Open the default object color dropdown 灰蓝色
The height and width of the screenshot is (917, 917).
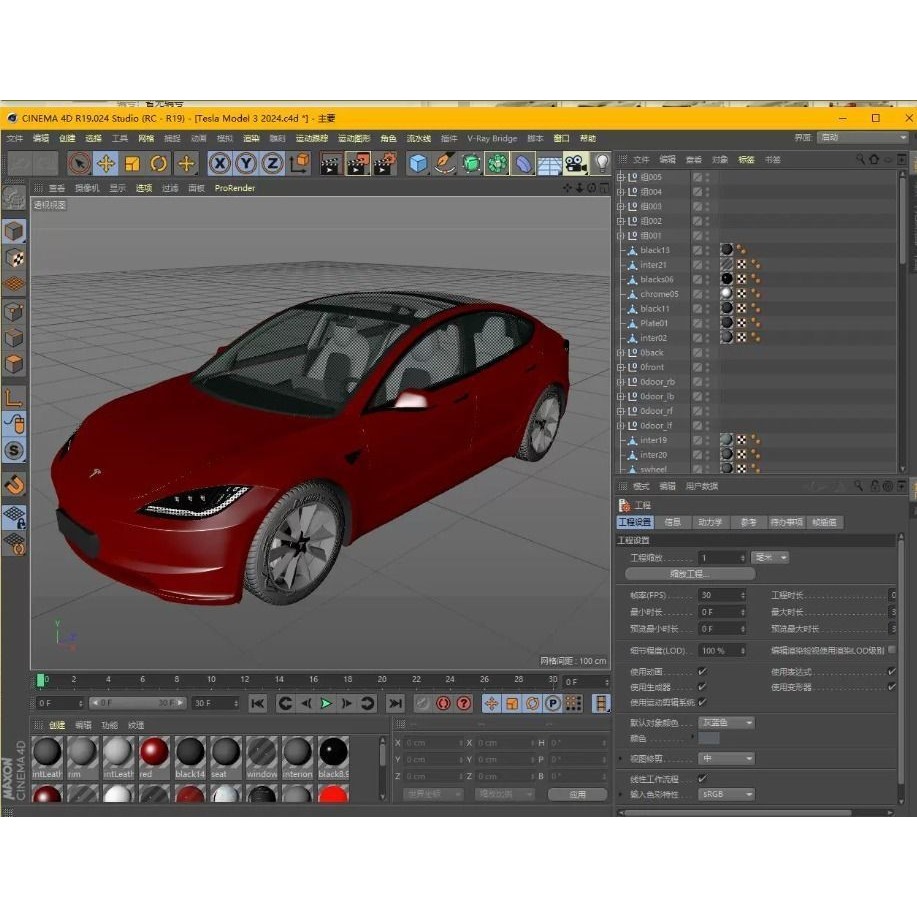click(726, 723)
